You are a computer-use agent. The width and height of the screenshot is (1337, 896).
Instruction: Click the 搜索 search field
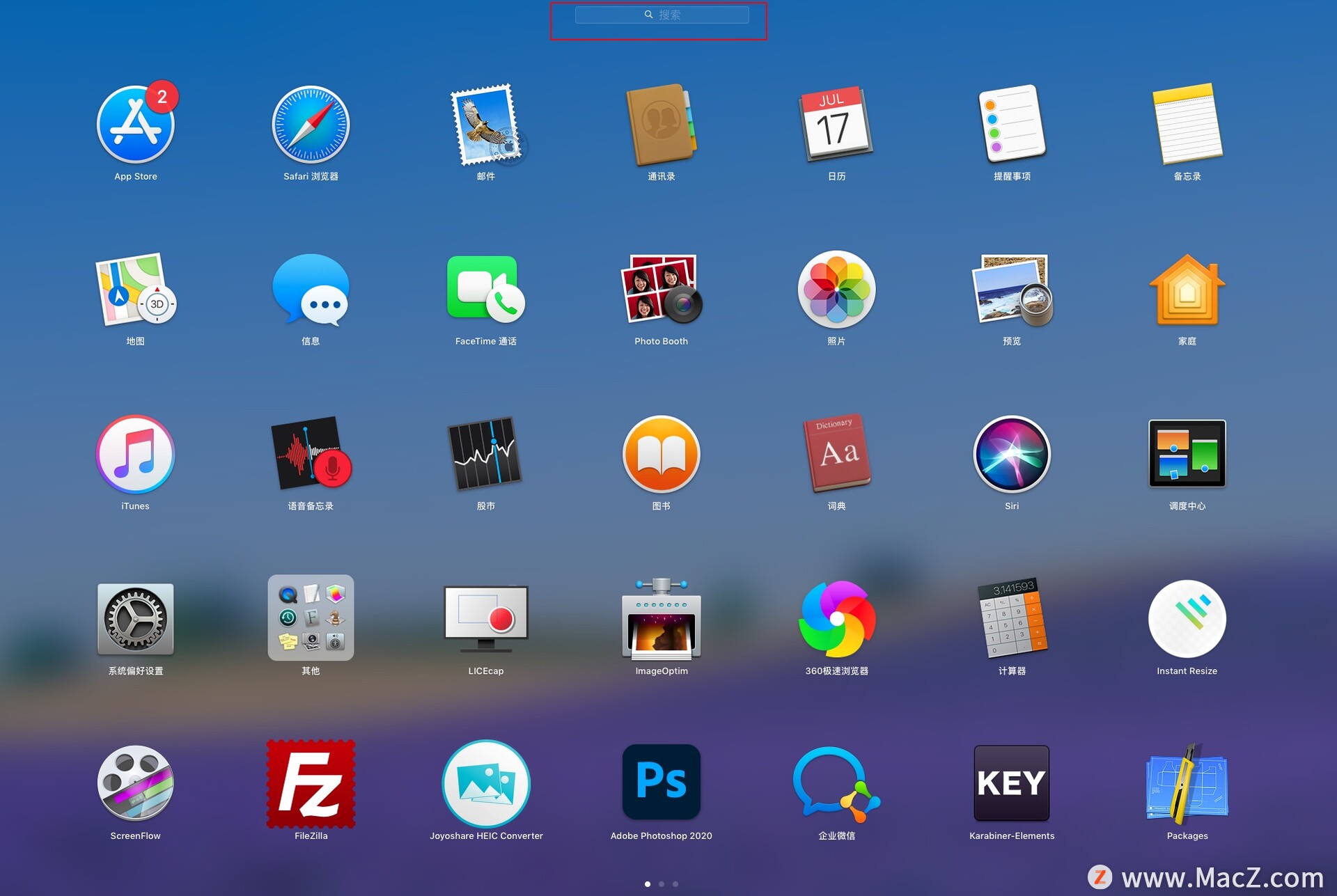coord(662,15)
